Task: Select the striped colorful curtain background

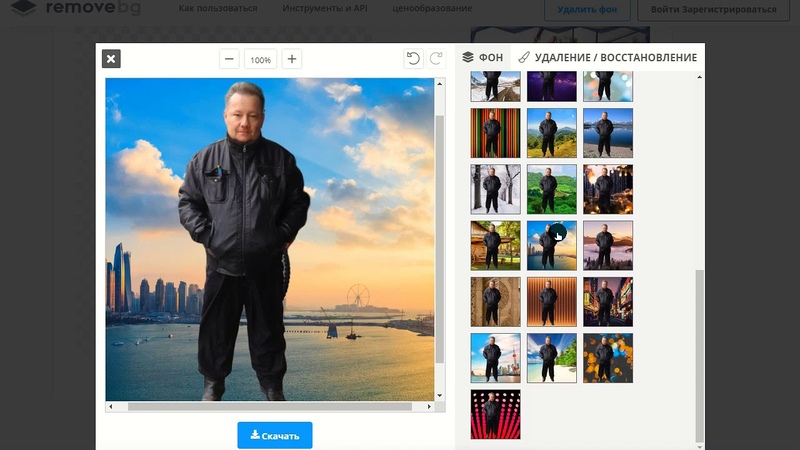Action: pos(495,133)
